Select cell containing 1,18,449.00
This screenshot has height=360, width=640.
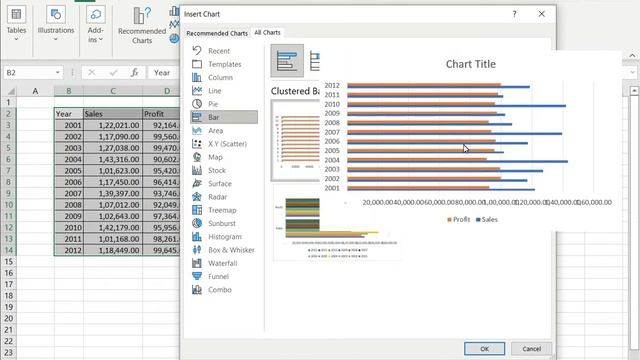click(x=113, y=250)
